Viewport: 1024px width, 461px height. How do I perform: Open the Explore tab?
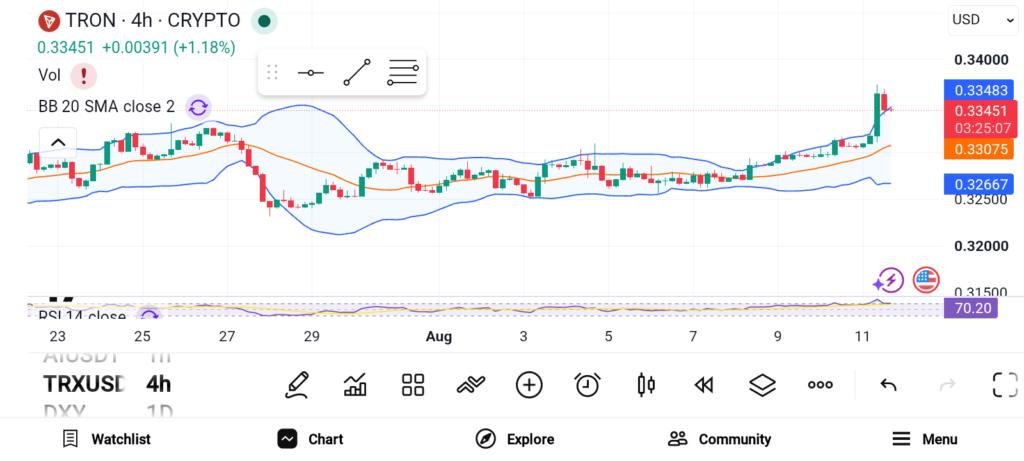[515, 439]
